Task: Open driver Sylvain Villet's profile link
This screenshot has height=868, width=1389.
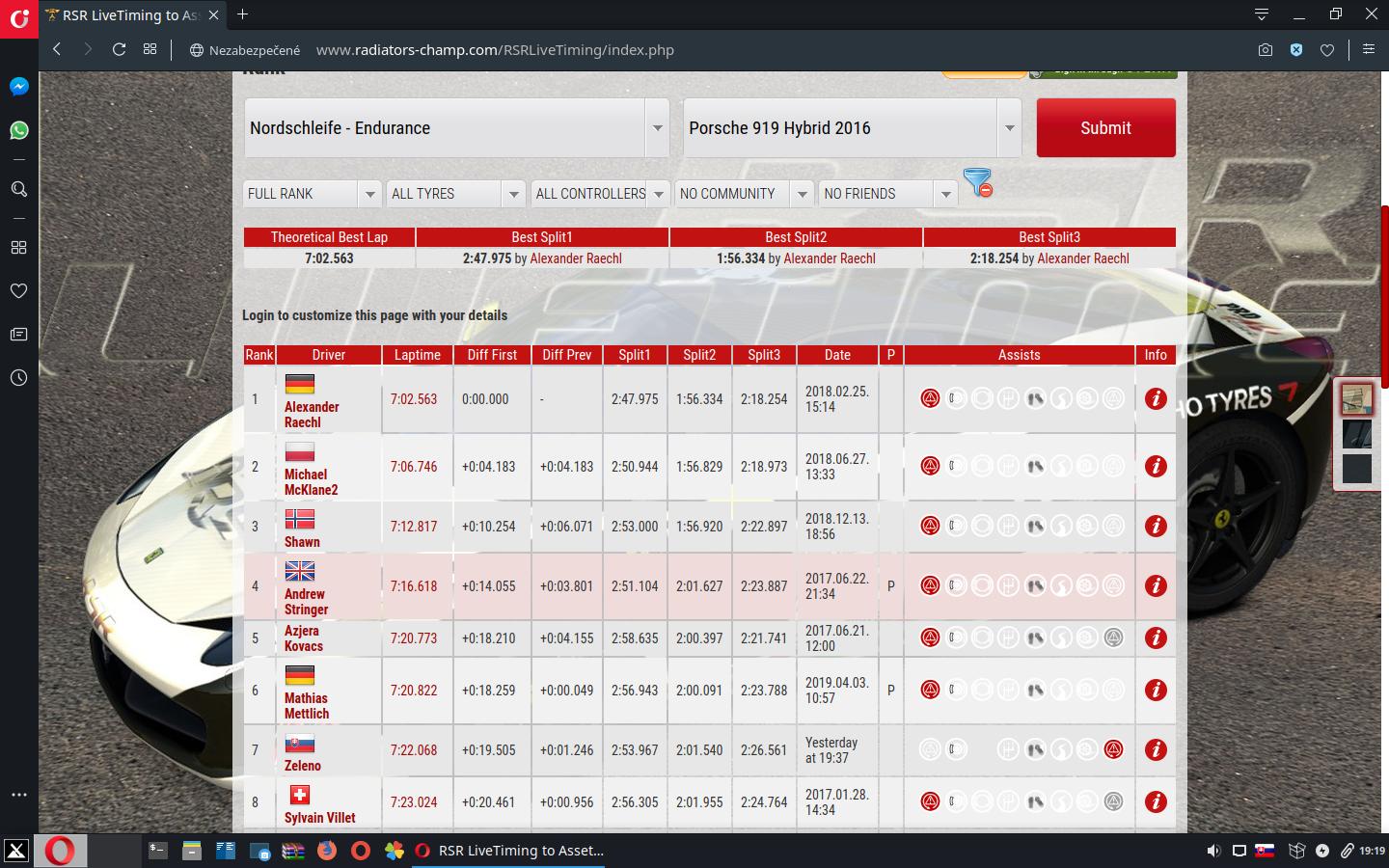Action: [x=319, y=818]
